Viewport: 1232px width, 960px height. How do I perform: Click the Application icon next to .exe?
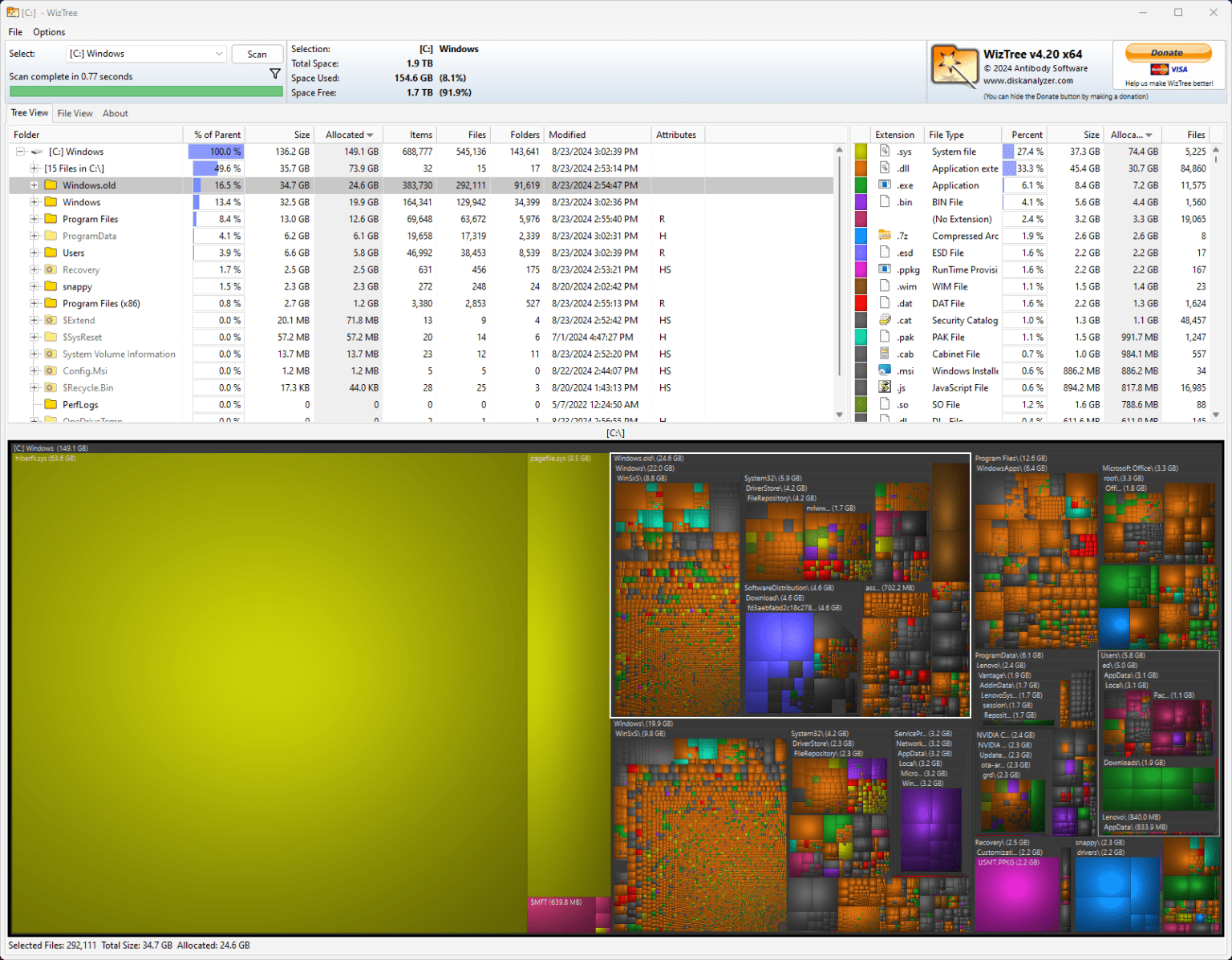pos(884,185)
